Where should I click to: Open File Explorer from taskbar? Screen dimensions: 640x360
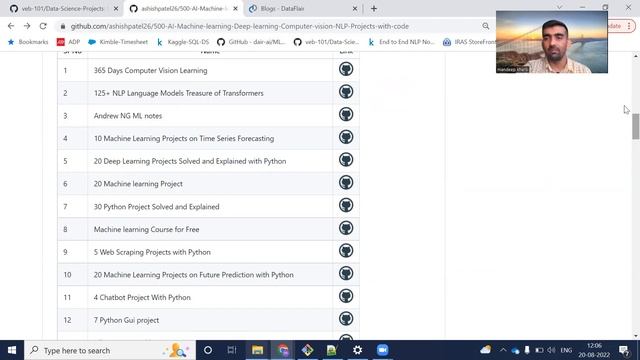coord(257,350)
